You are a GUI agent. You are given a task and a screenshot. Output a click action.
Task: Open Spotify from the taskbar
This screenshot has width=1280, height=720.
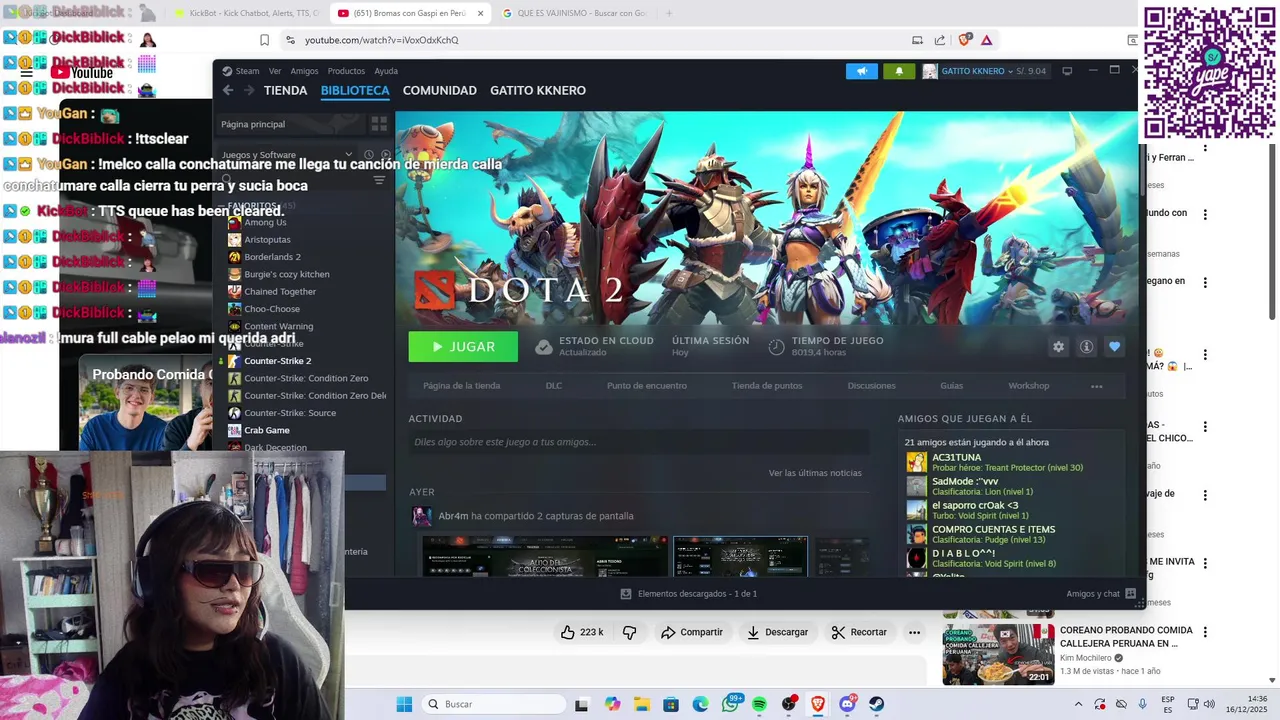tap(759, 704)
